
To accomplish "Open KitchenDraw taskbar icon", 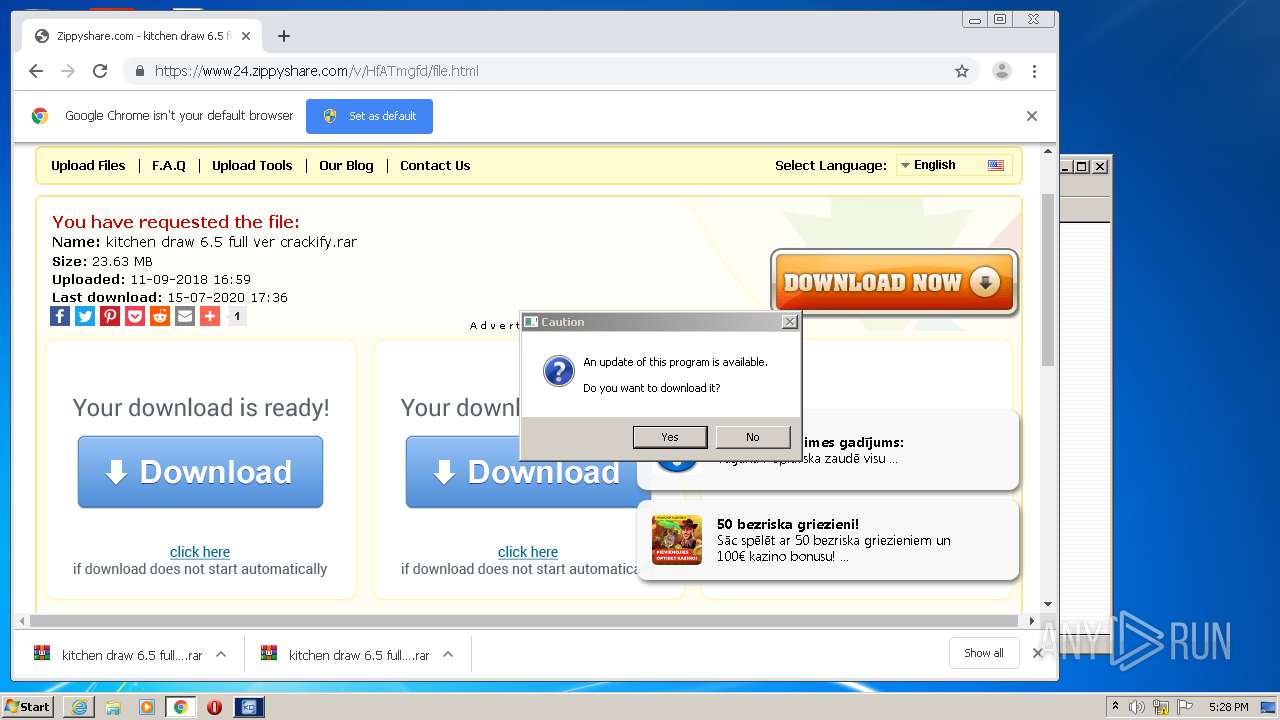I will pos(248,707).
